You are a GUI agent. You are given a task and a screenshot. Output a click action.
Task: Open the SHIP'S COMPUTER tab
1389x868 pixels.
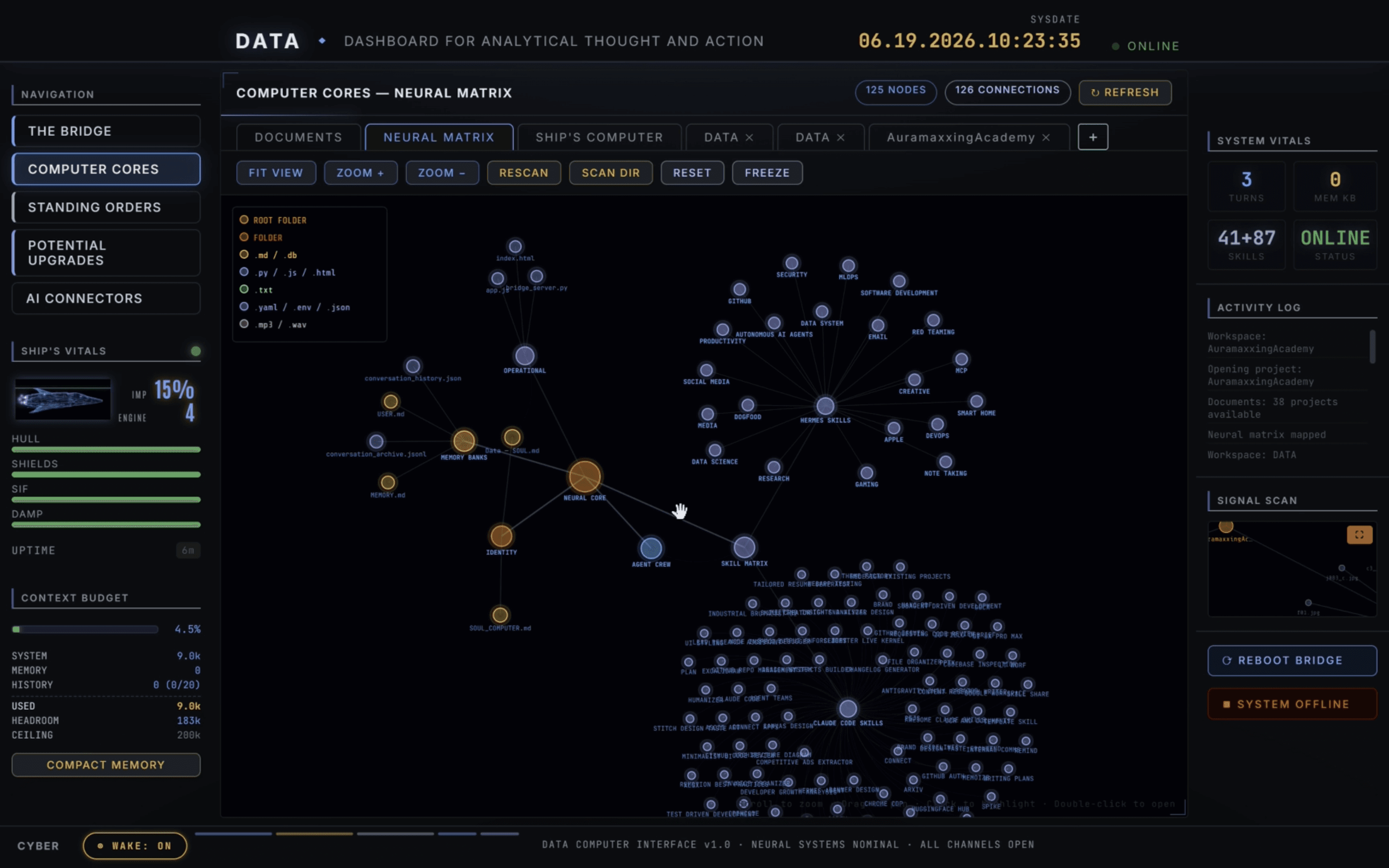pos(599,138)
